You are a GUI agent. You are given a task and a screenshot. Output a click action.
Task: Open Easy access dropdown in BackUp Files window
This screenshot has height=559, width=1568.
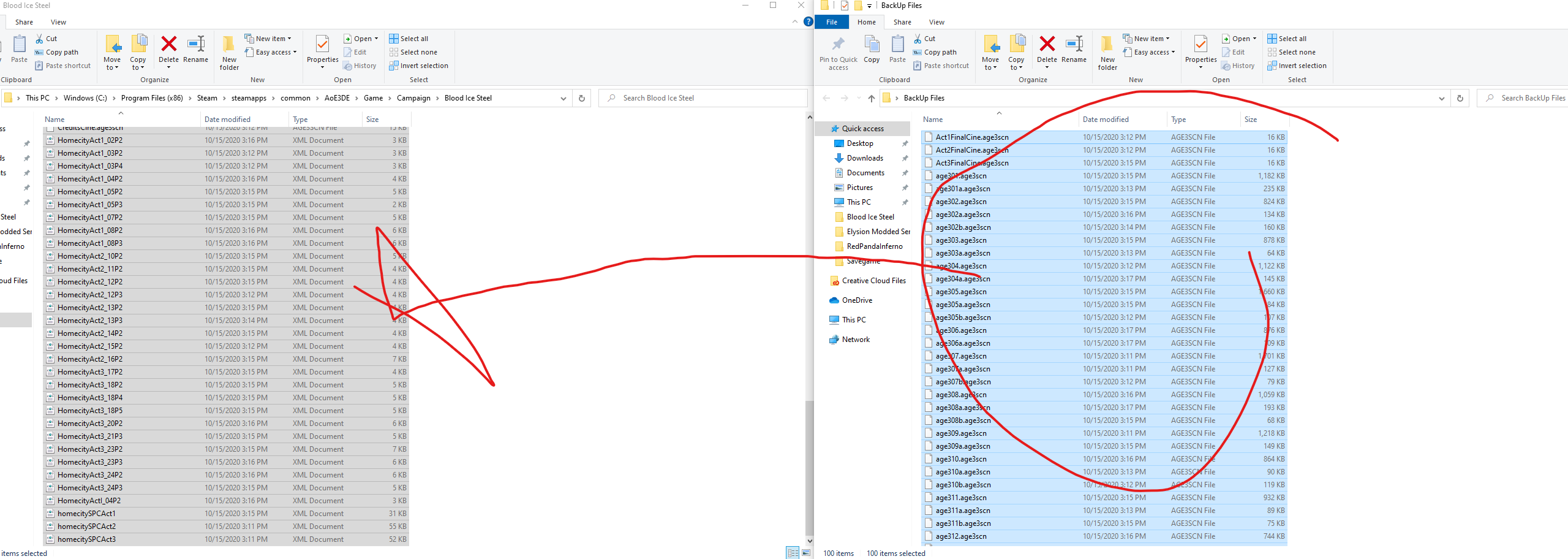coord(1149,52)
